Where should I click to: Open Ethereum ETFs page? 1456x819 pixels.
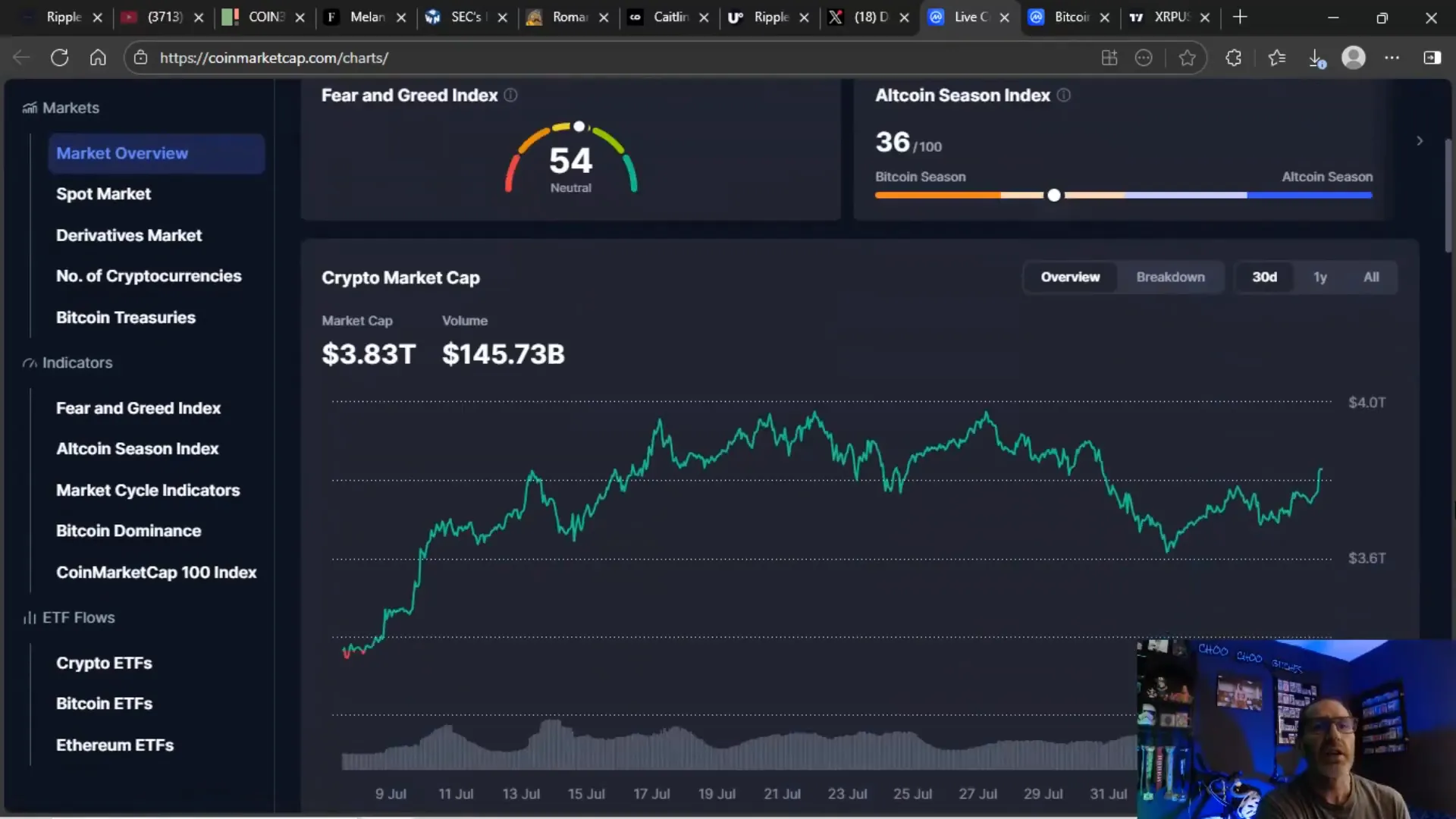click(x=115, y=745)
